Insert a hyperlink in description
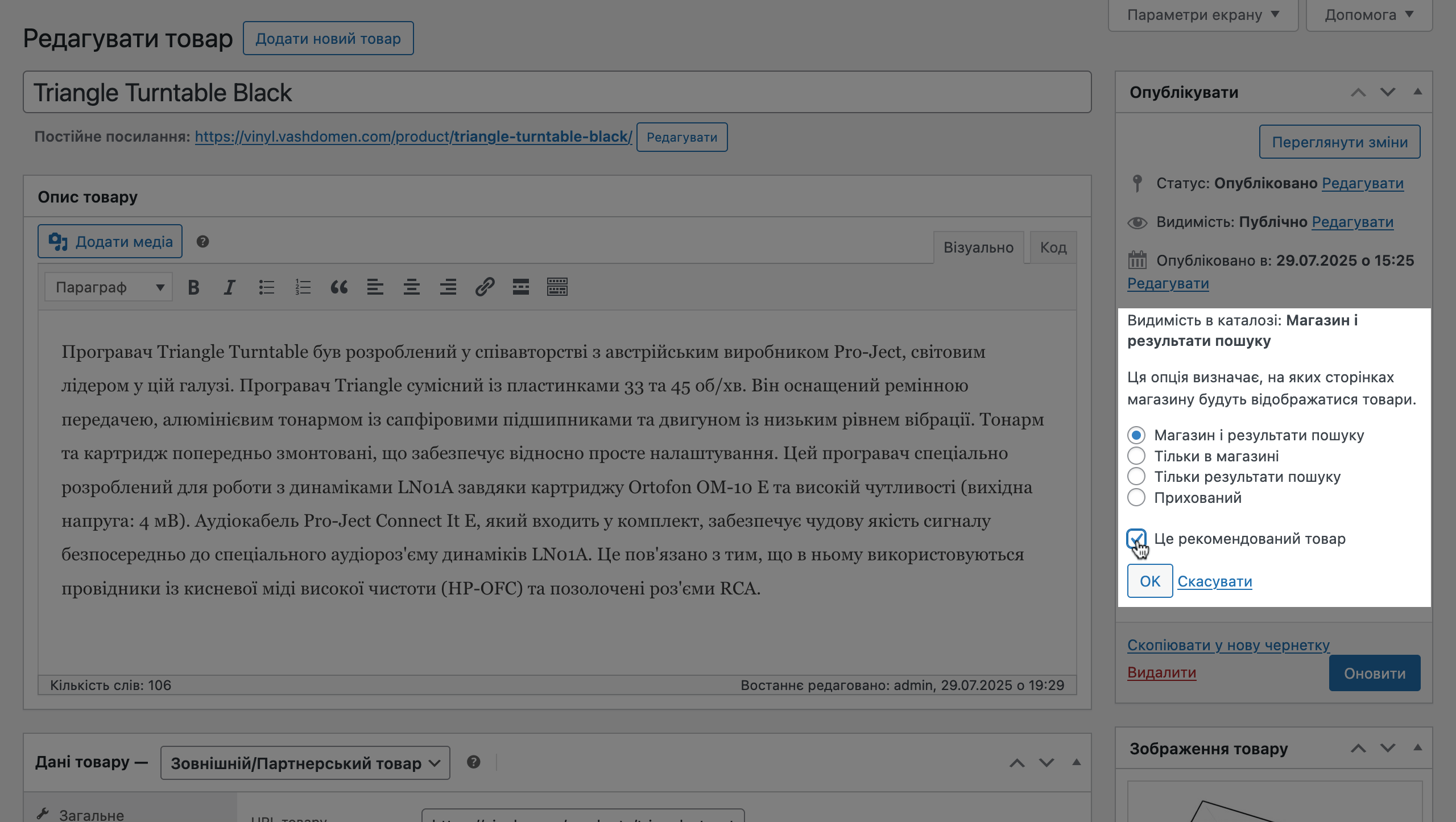Screen dimensions: 1456x822 coord(485,287)
